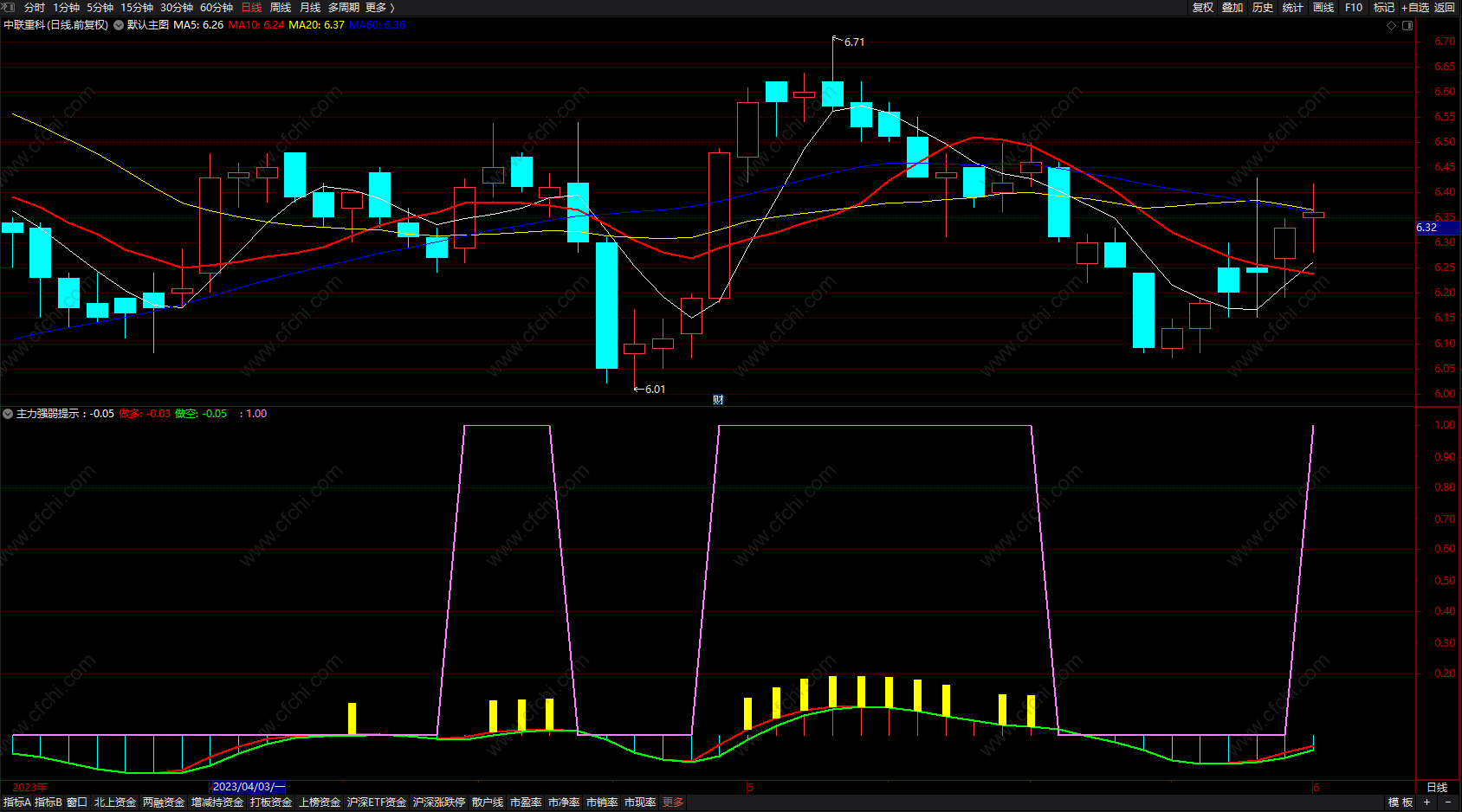Click the 标记 mark button

tap(1384, 7)
